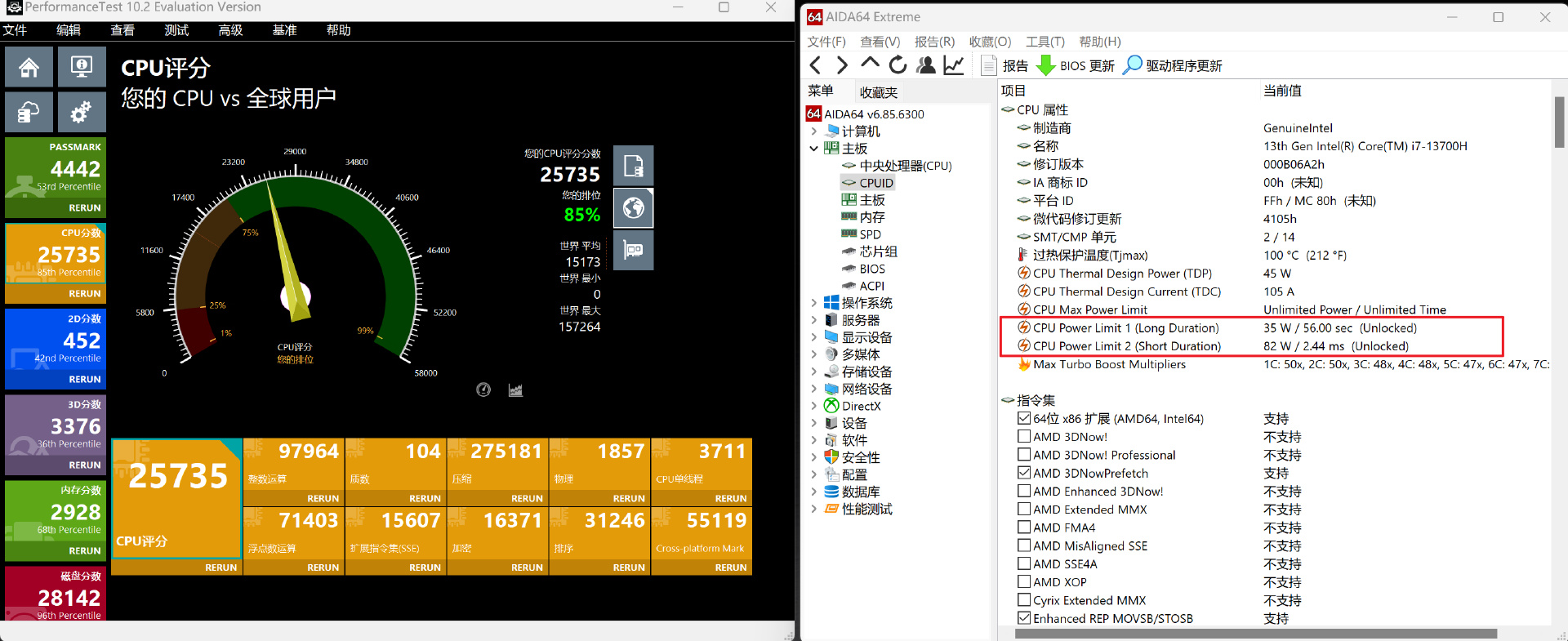Click the component chart icon below globe

click(634, 250)
